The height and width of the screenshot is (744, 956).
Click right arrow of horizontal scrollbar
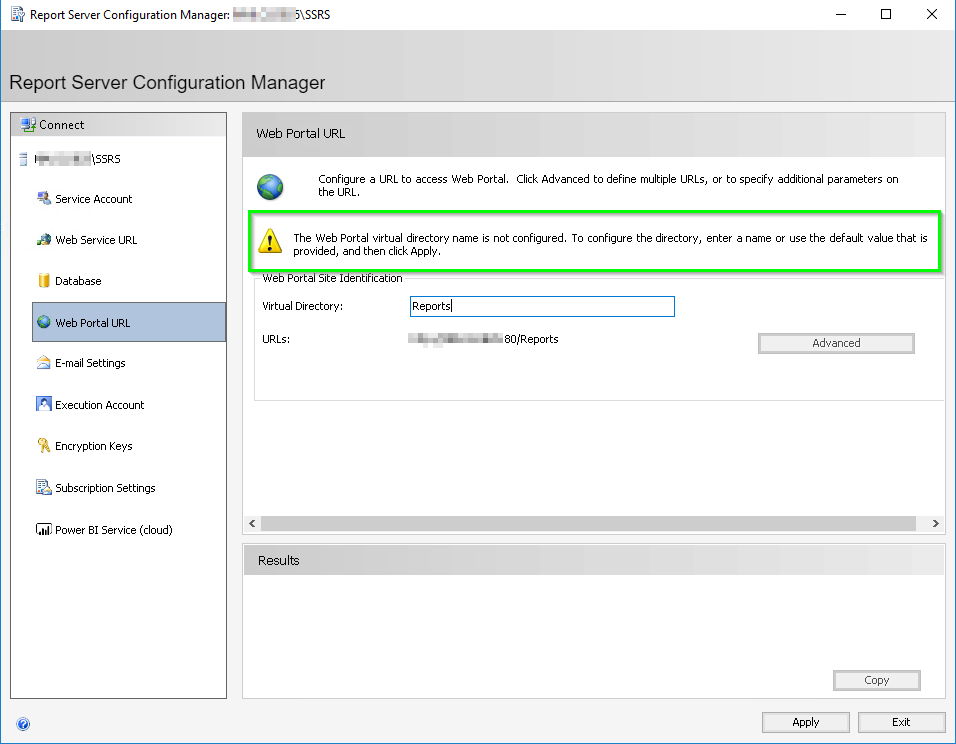pos(935,523)
